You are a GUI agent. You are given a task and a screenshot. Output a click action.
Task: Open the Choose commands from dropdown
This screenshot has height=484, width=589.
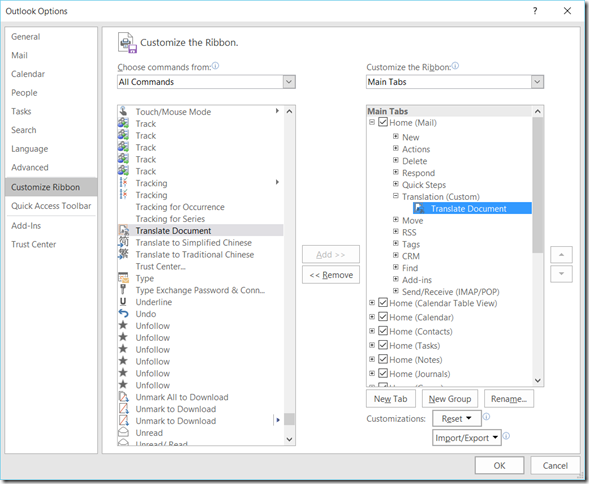[x=289, y=82]
